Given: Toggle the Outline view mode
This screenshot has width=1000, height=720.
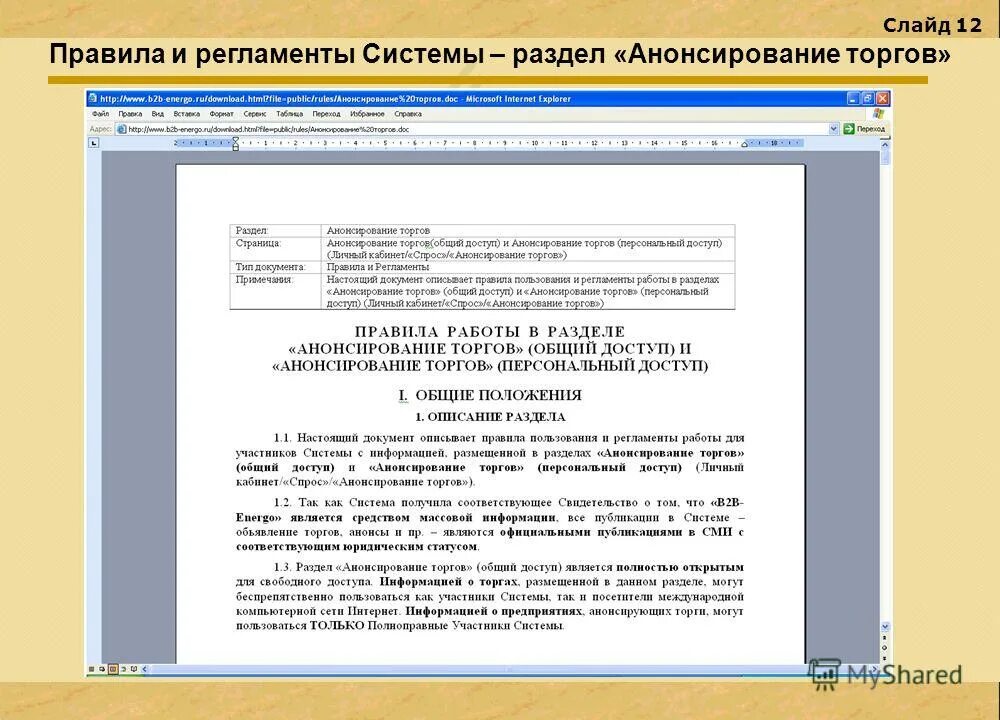Looking at the screenshot, I should [x=124, y=668].
